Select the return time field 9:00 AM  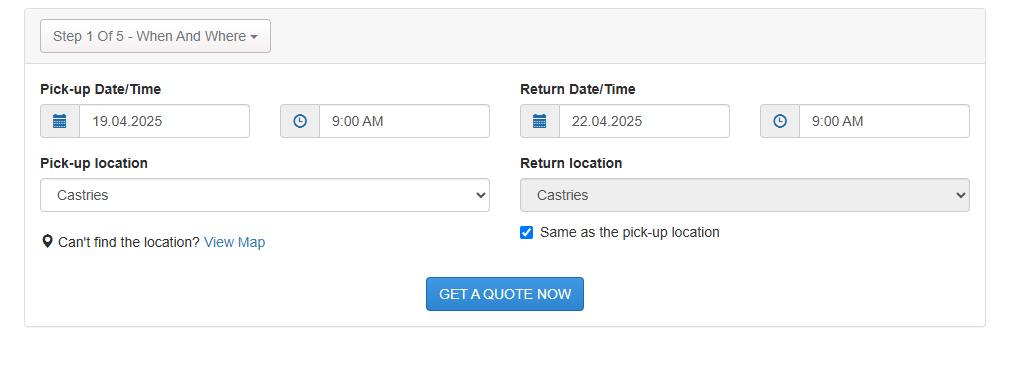(884, 121)
